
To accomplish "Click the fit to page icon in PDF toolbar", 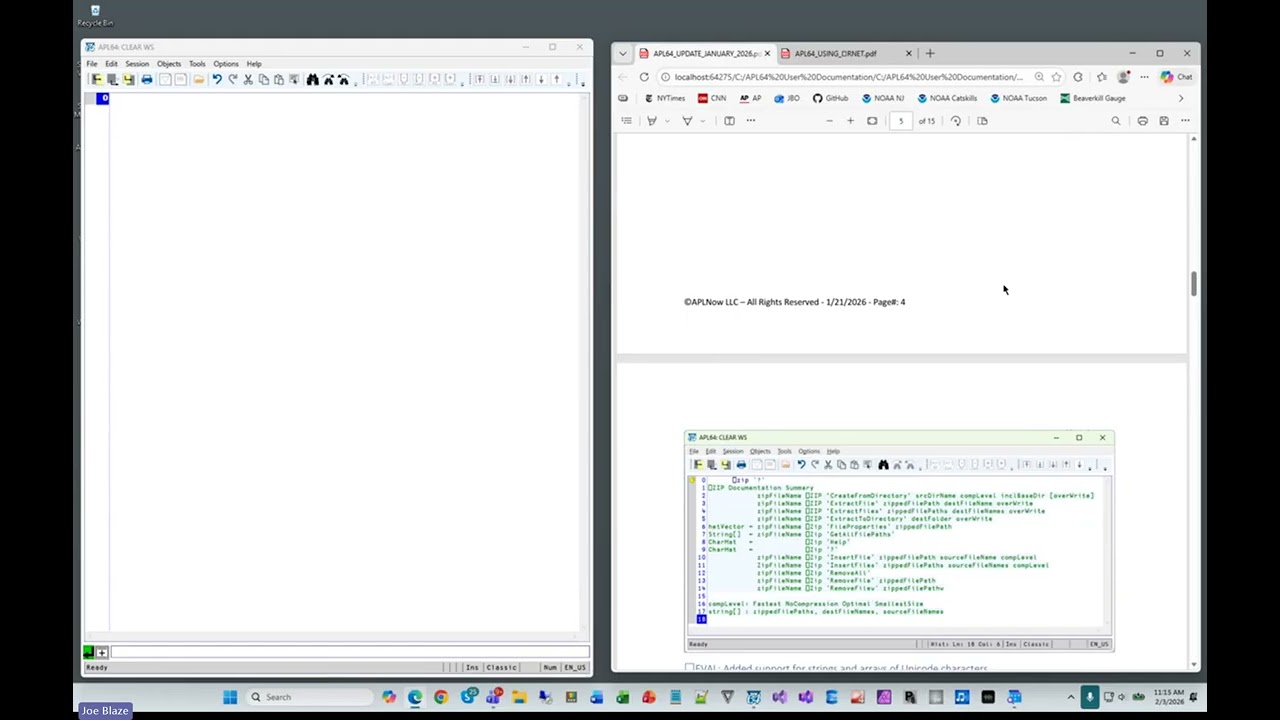I will click(x=872, y=121).
